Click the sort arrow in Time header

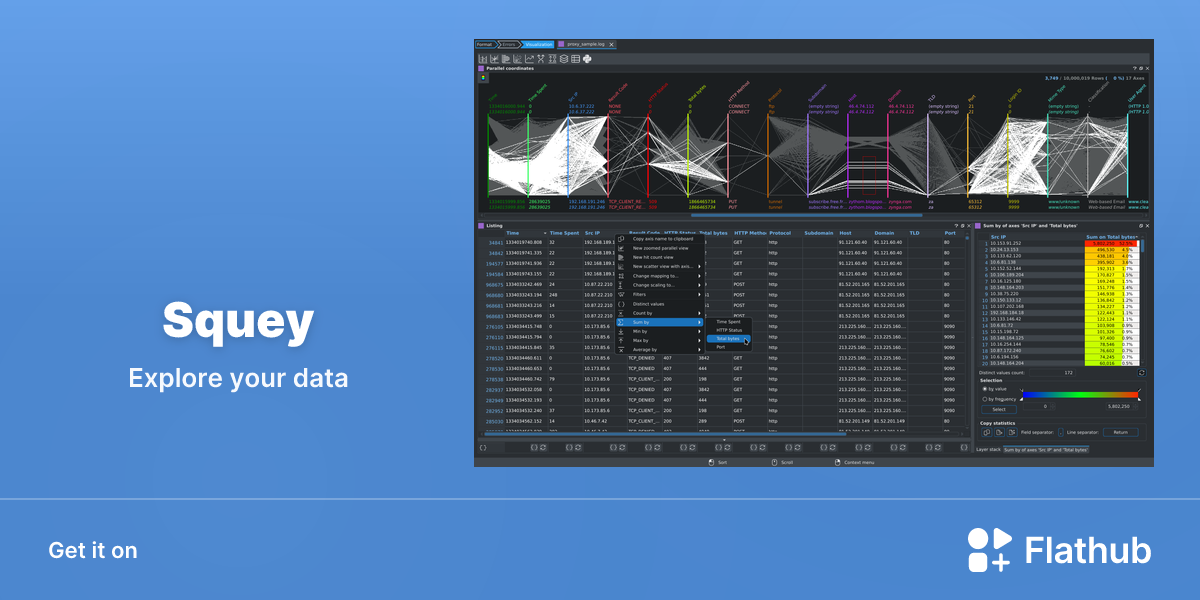click(x=545, y=233)
